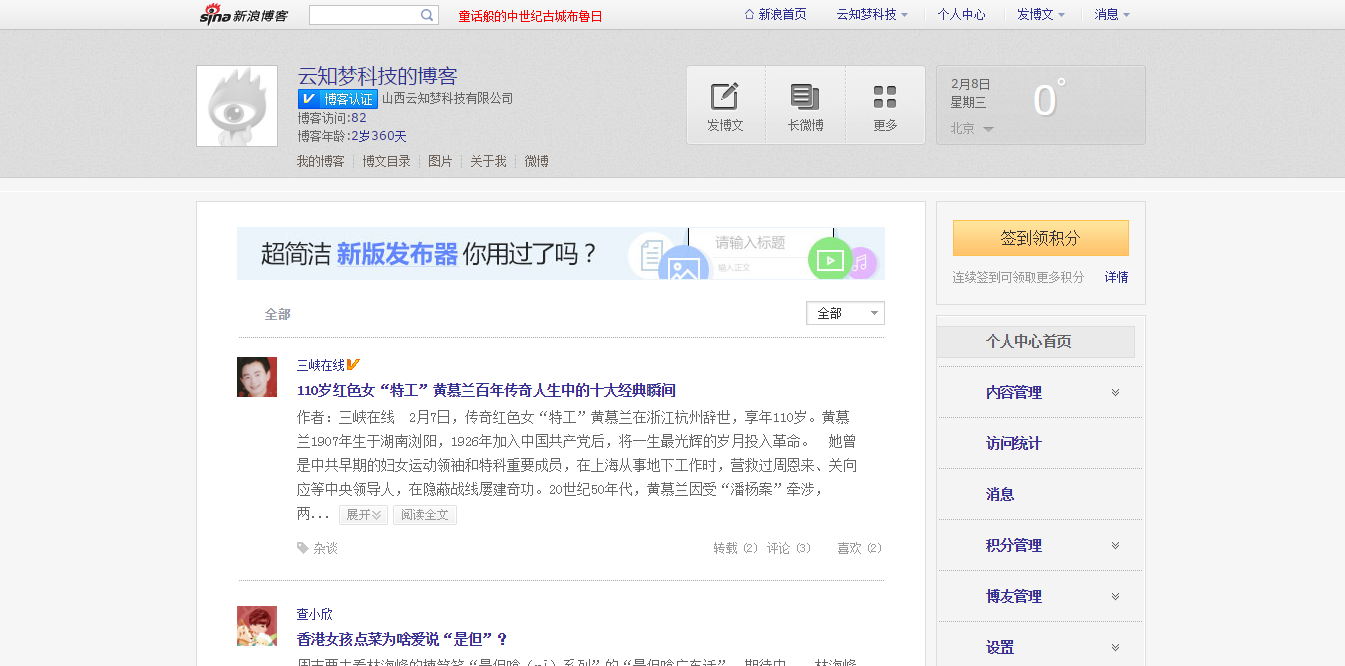Click 转载 (2) on first post
This screenshot has width=1345, height=666.
736,548
